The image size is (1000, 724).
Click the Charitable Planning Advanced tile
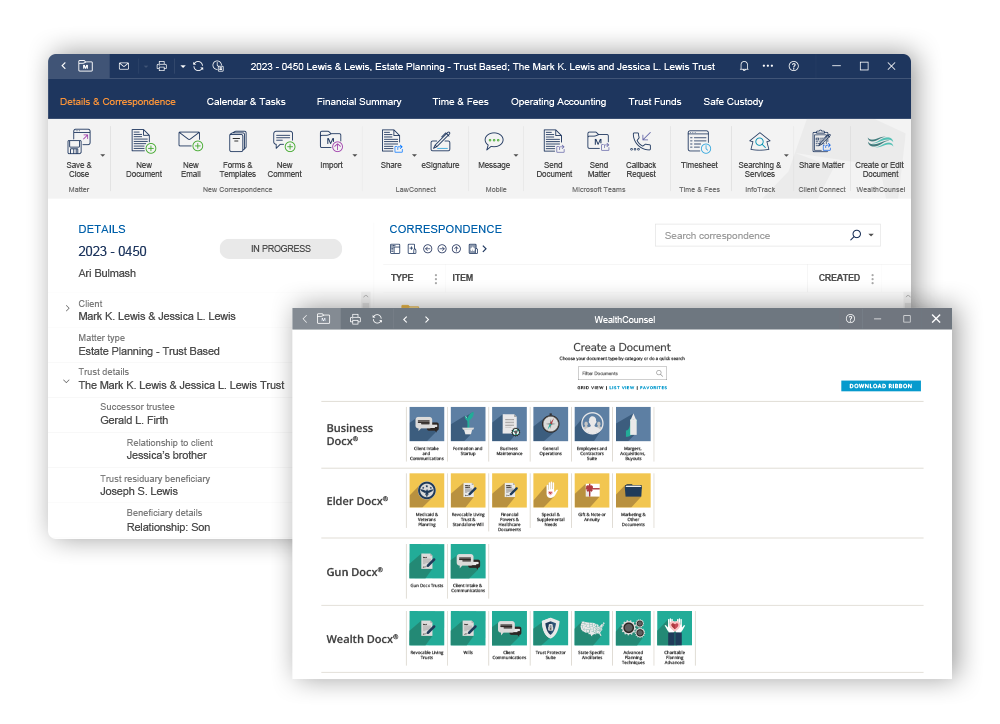coord(673,629)
